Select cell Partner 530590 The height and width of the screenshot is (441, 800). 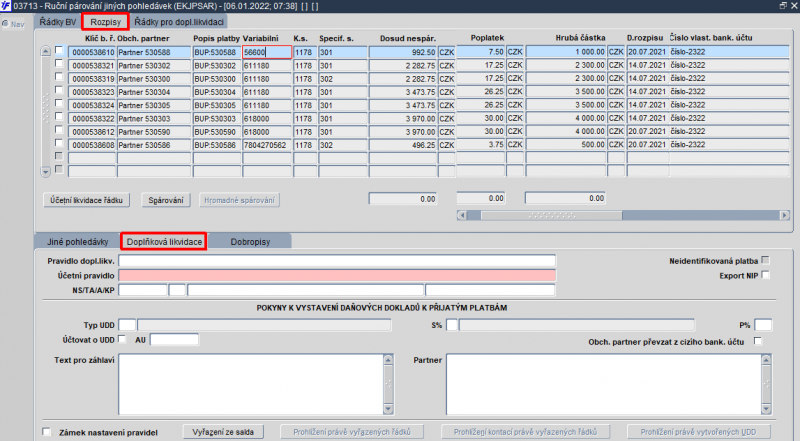click(154, 132)
